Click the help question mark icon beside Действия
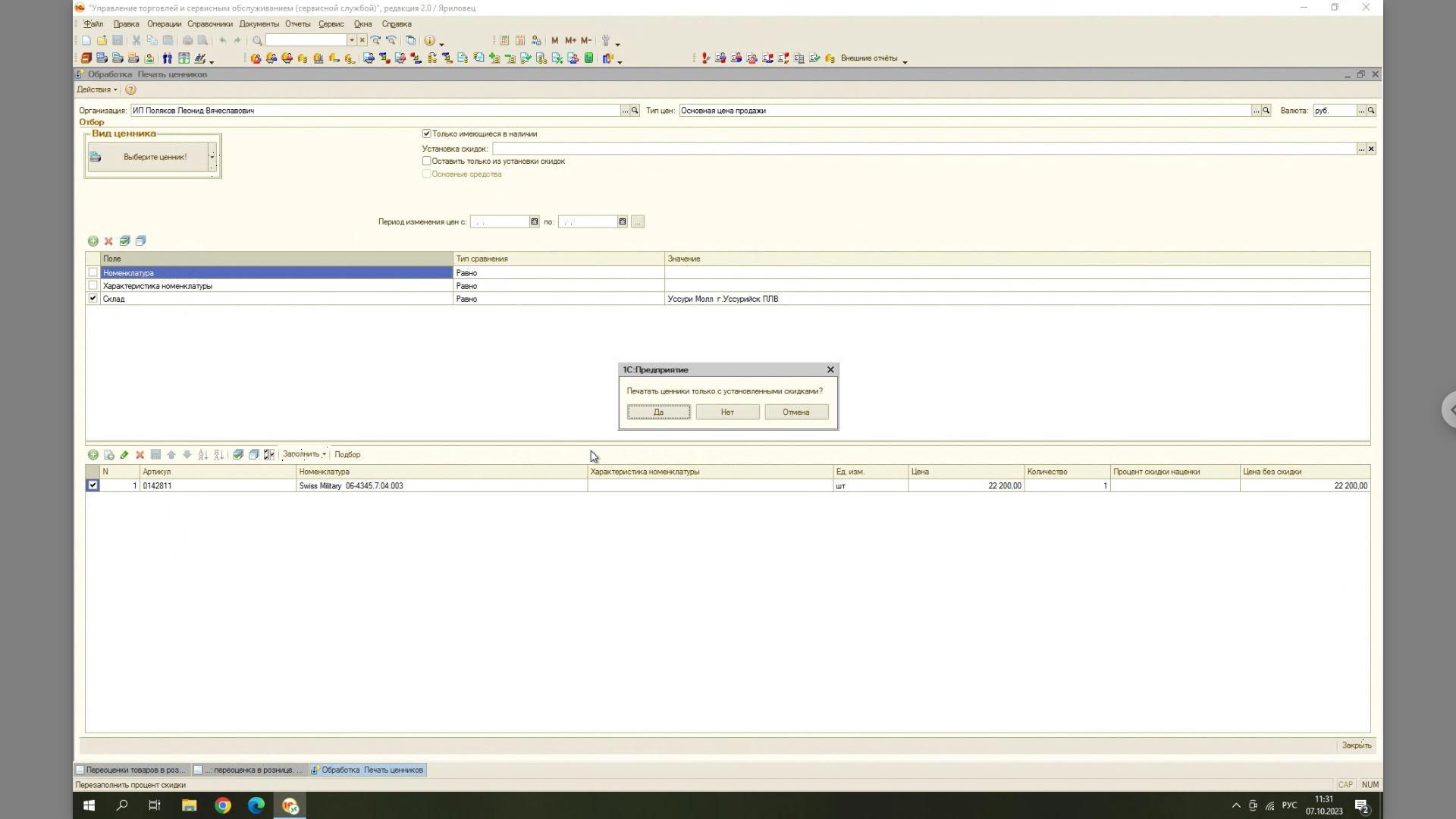The width and height of the screenshot is (1456, 819). point(130,90)
